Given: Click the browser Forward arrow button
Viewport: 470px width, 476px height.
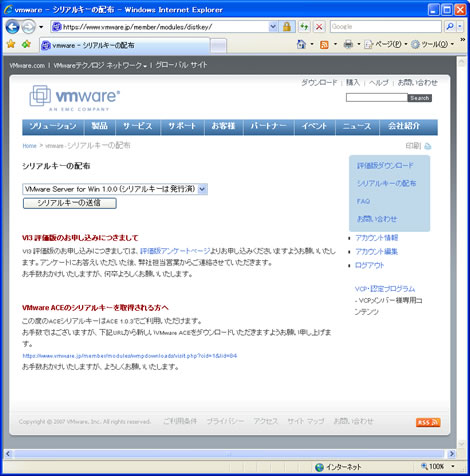Looking at the screenshot, I should pos(28,27).
